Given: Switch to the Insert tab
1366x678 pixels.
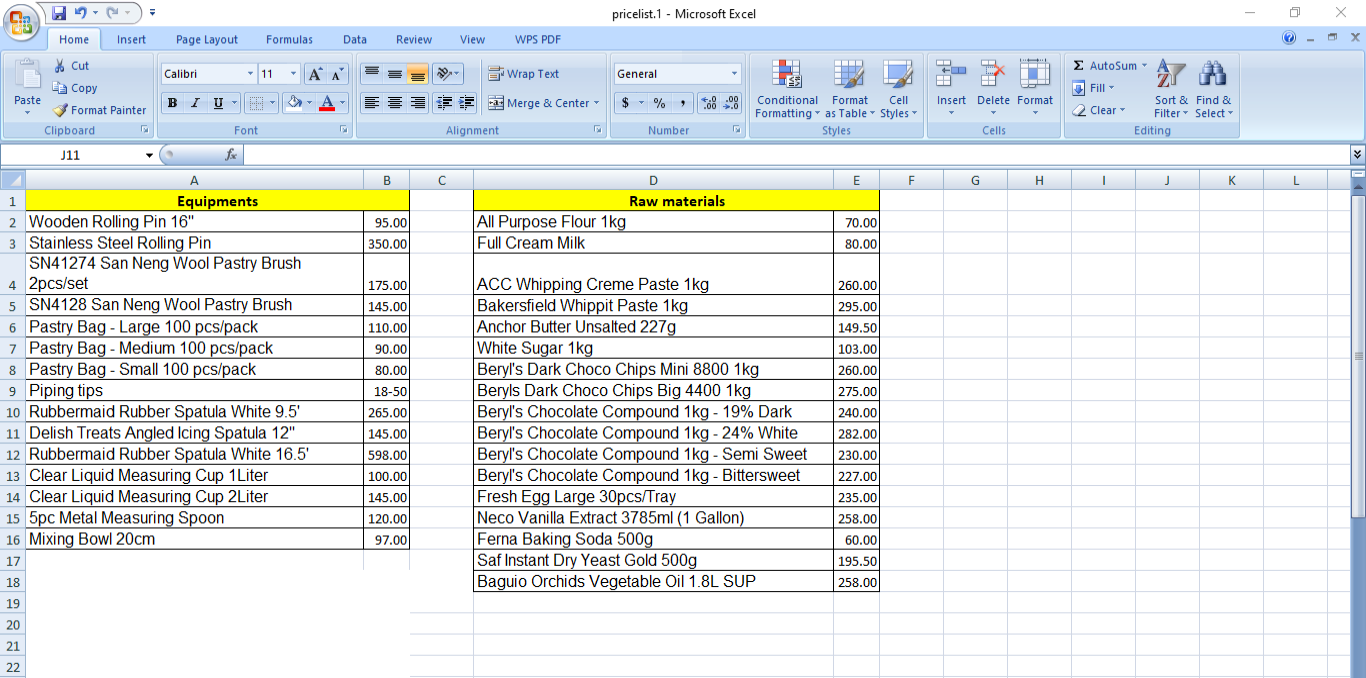Looking at the screenshot, I should click(131, 40).
